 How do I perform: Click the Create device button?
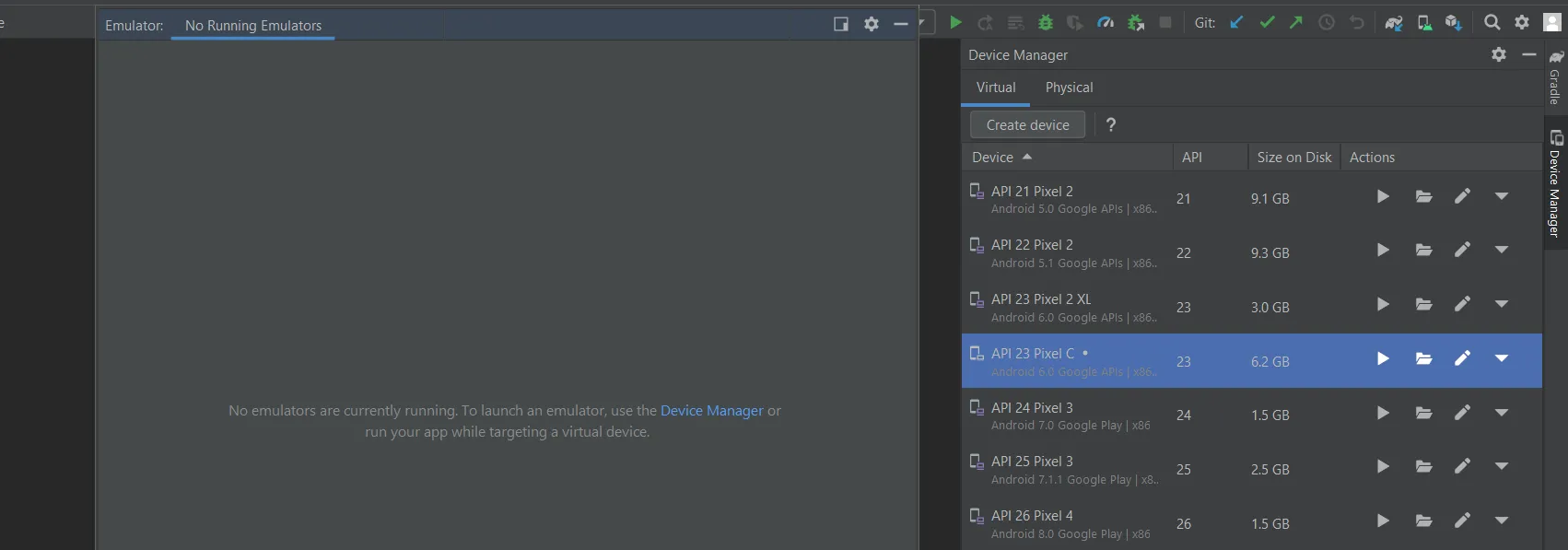click(1027, 124)
